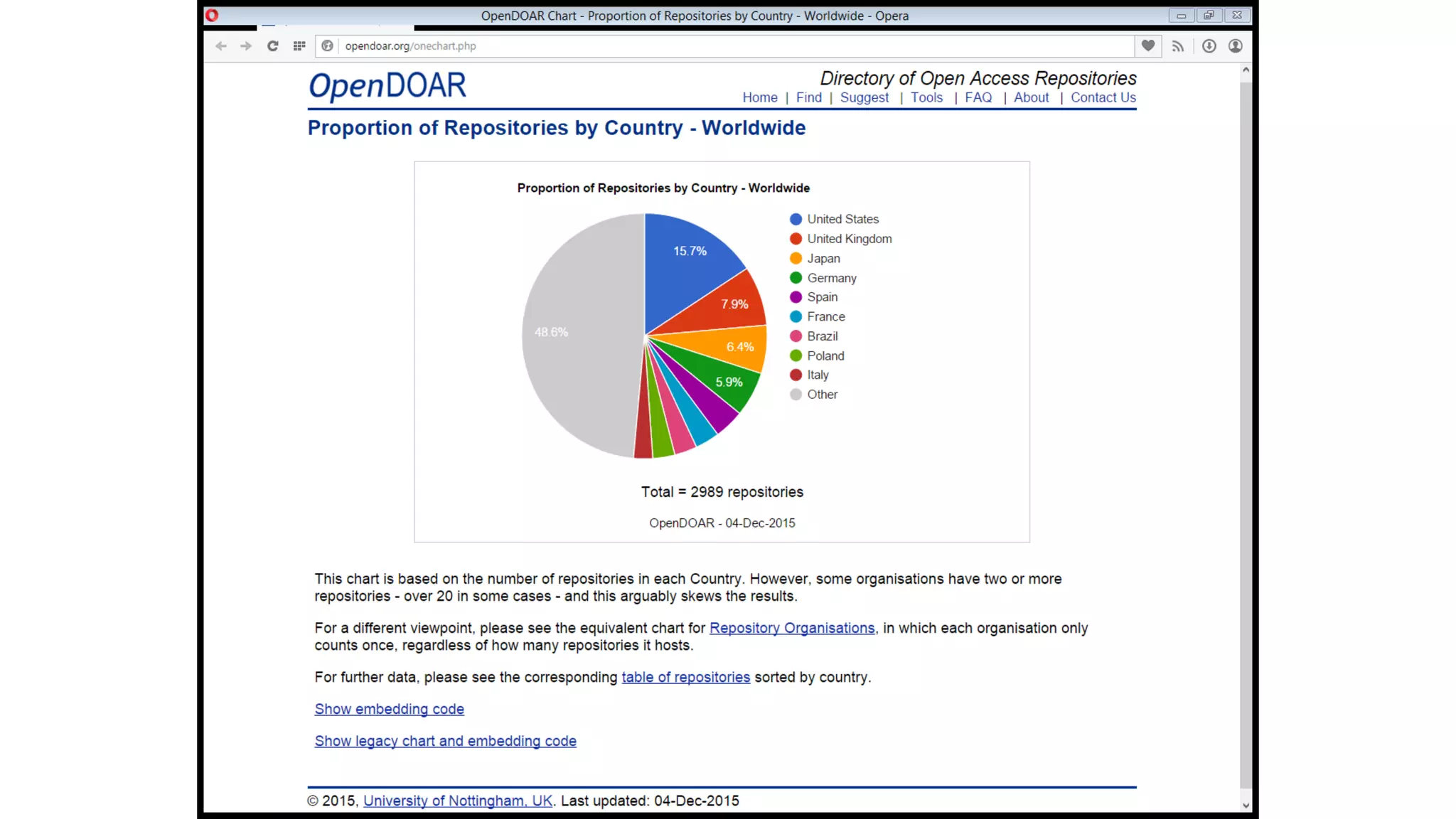Go to the FAQ page
This screenshot has width=1456, height=819.
(x=978, y=97)
